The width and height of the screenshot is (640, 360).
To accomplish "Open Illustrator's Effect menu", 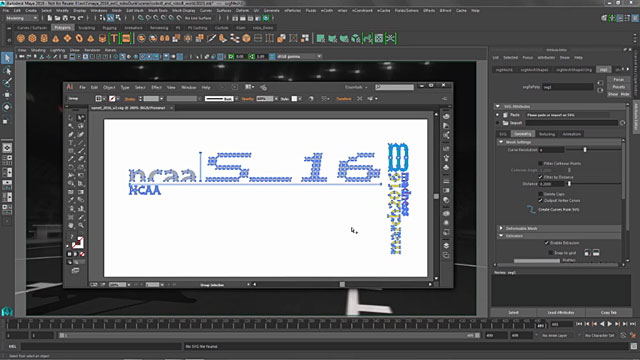I will (156, 87).
